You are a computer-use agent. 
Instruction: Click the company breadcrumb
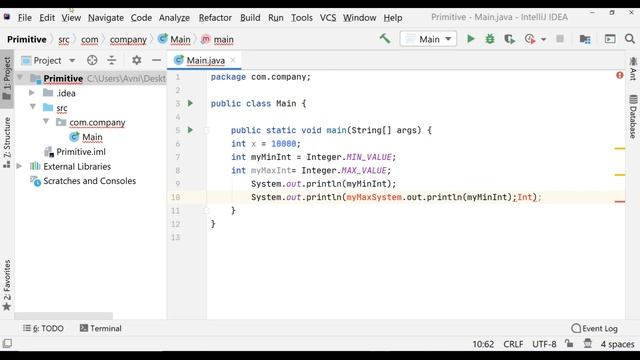coord(128,40)
